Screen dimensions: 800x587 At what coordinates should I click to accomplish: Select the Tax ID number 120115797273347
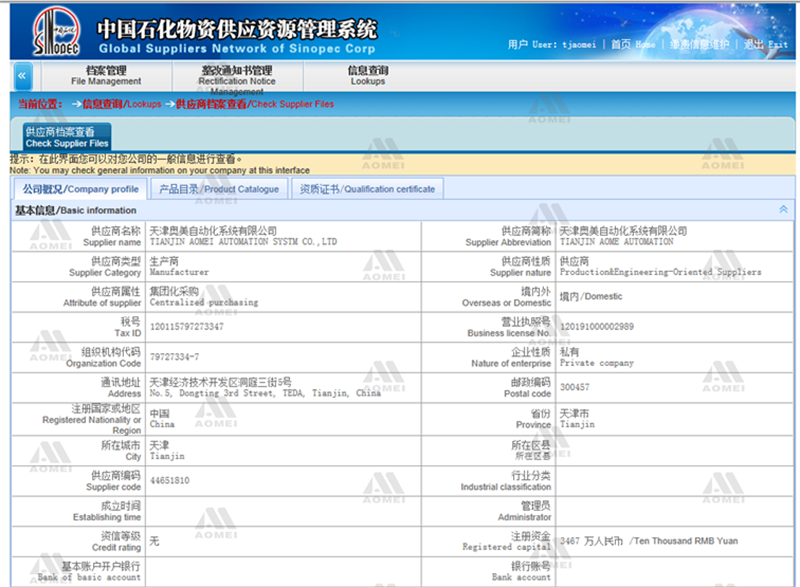pyautogui.click(x=187, y=326)
